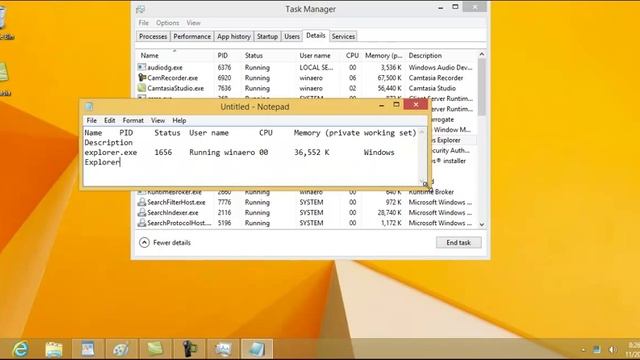
Task: Click the Task Manager vertical scrollbar thumb
Action: tap(482, 87)
